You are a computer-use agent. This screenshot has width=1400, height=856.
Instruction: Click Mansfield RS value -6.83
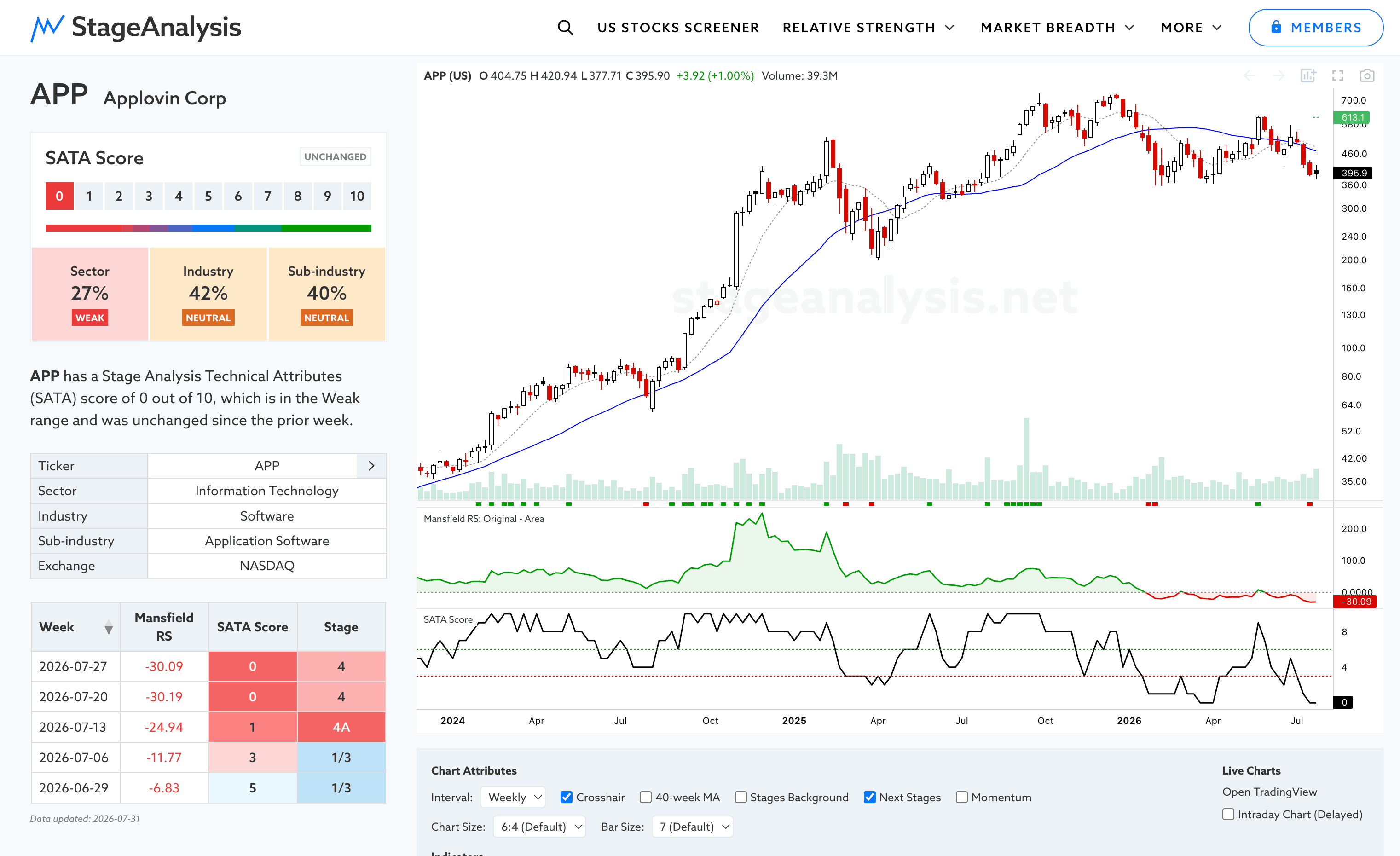coord(164,788)
